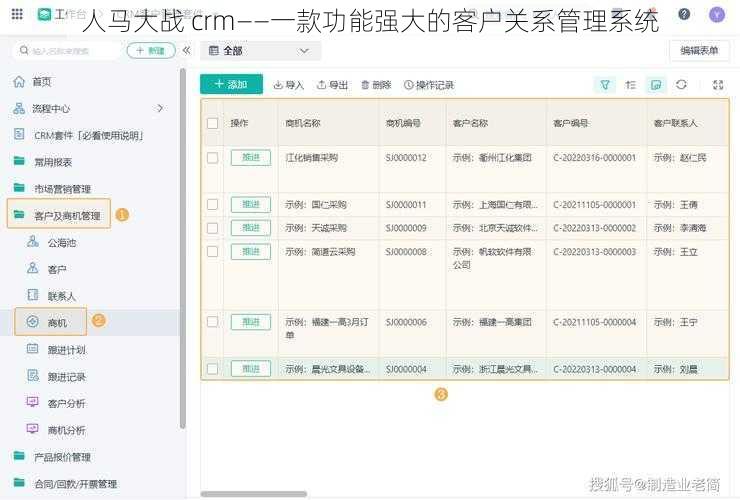Image resolution: width=740 pixels, height=500 pixels.
Task: Click the 新建 button in sidebar
Action: click(x=151, y=51)
